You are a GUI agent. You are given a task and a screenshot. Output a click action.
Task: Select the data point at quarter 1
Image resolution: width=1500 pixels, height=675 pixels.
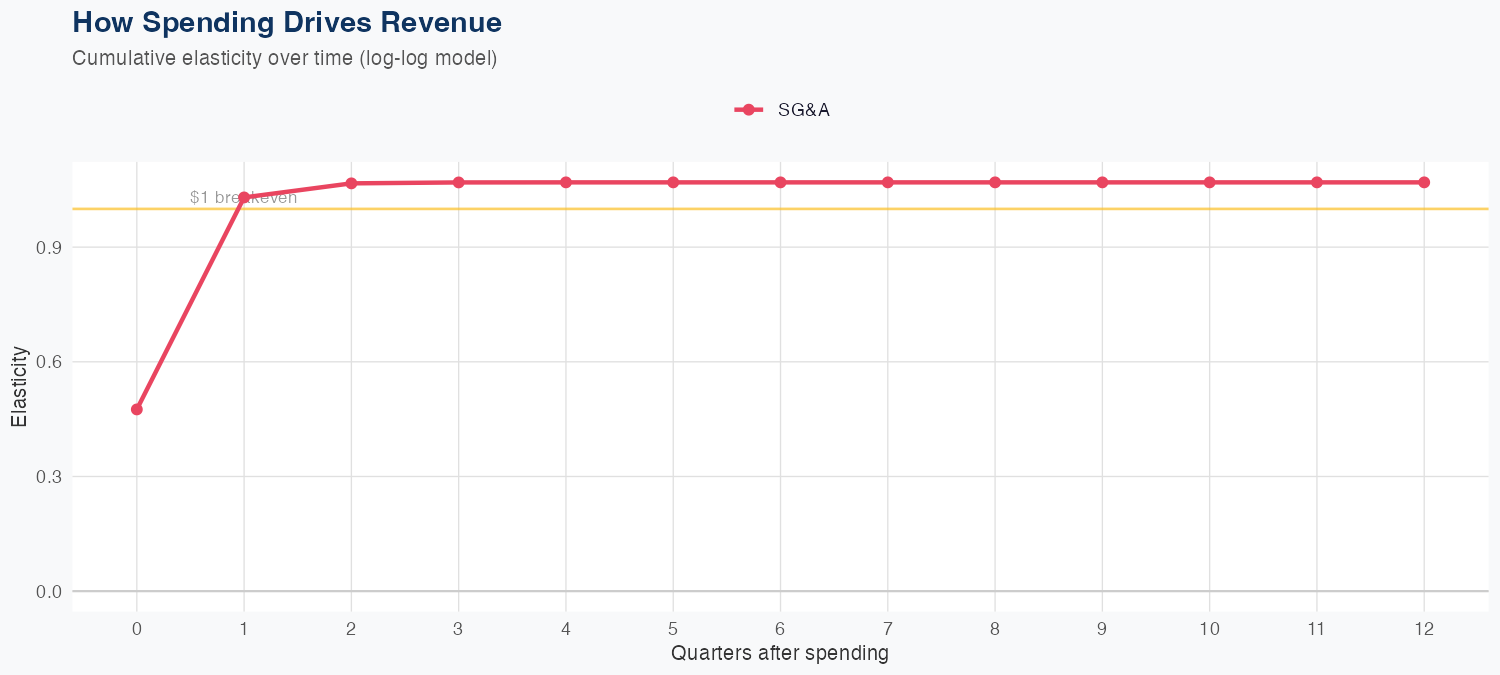click(x=244, y=197)
